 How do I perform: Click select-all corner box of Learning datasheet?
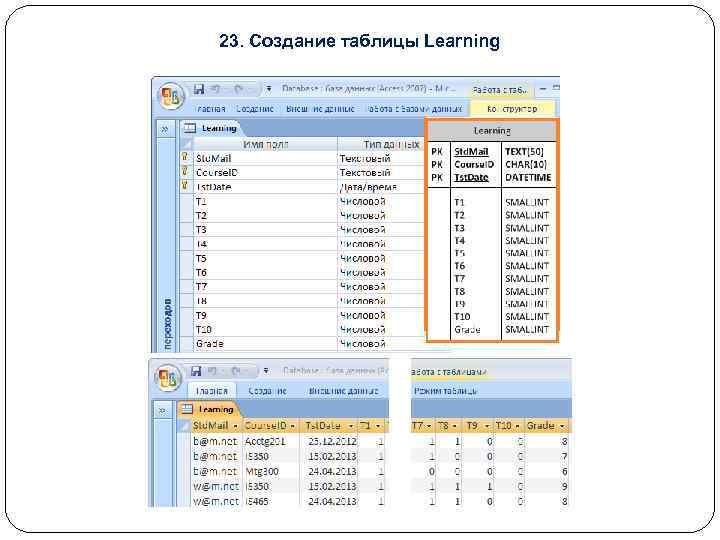point(184,426)
